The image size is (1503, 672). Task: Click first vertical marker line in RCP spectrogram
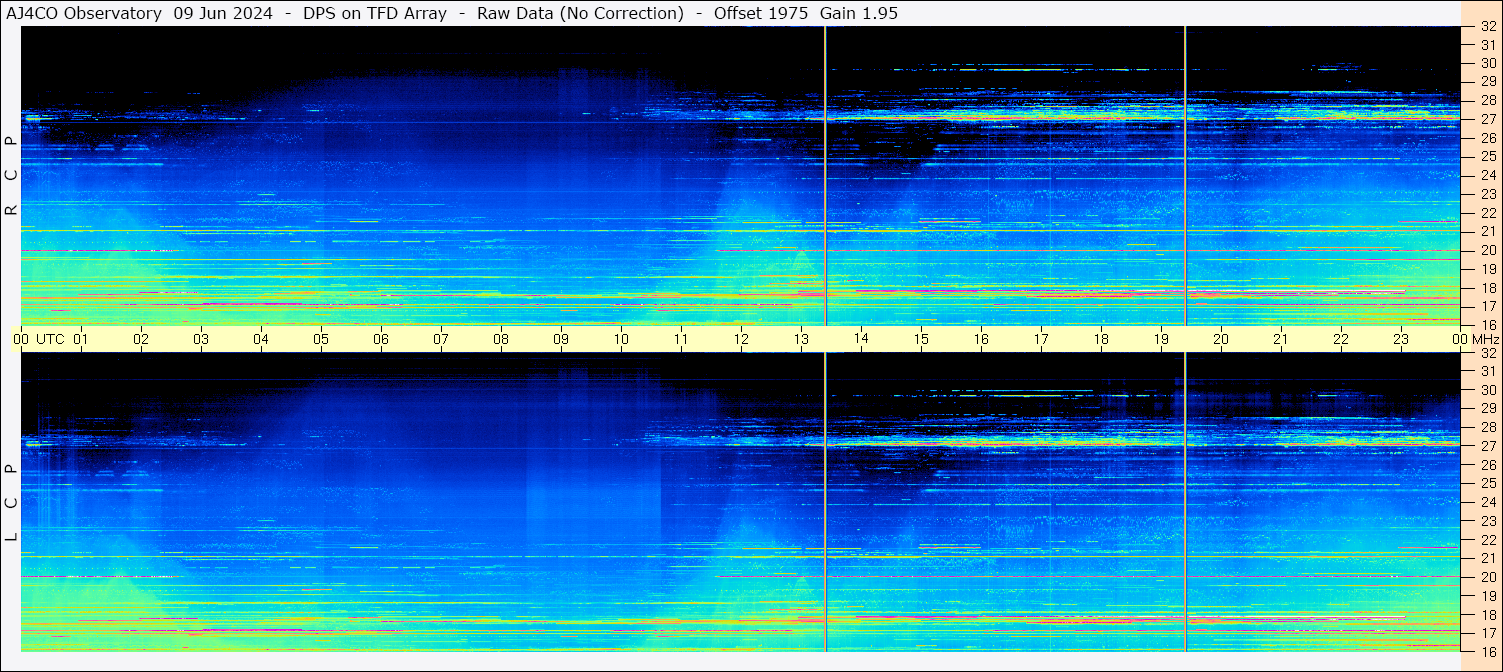(x=825, y=175)
